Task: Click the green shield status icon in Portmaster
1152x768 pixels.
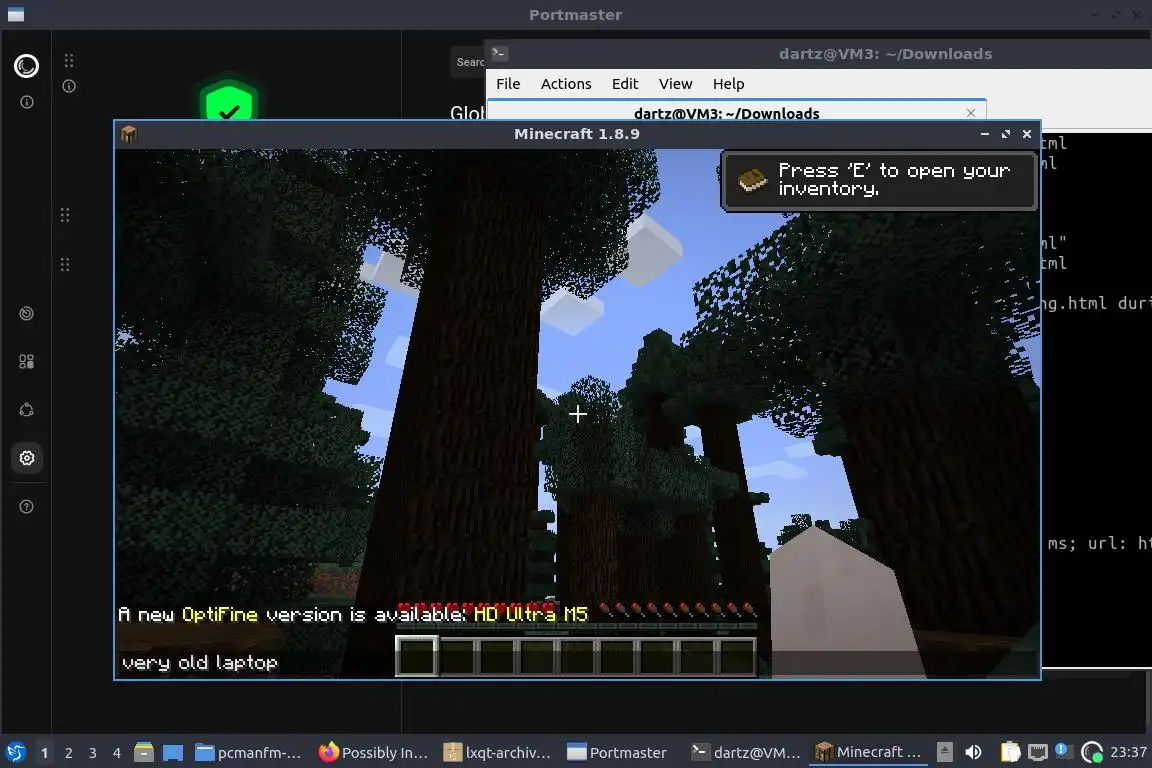Action: pos(228,101)
